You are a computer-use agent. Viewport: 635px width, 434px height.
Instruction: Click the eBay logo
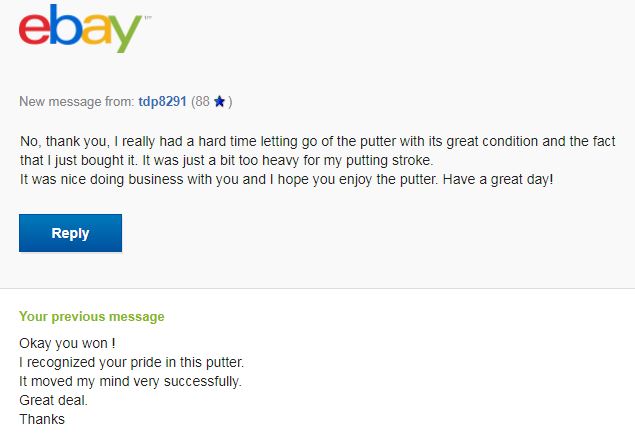(x=80, y=28)
